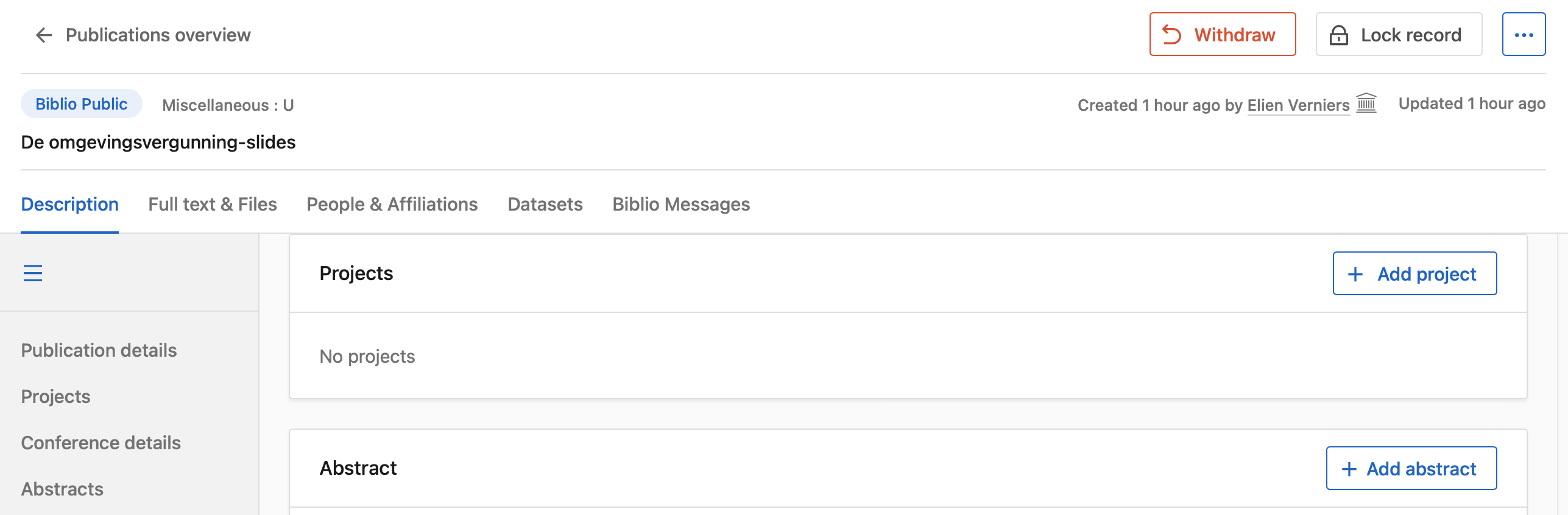Viewport: 1568px width, 515px height.
Task: Switch to the Full text & Files tab
Action: [x=213, y=204]
